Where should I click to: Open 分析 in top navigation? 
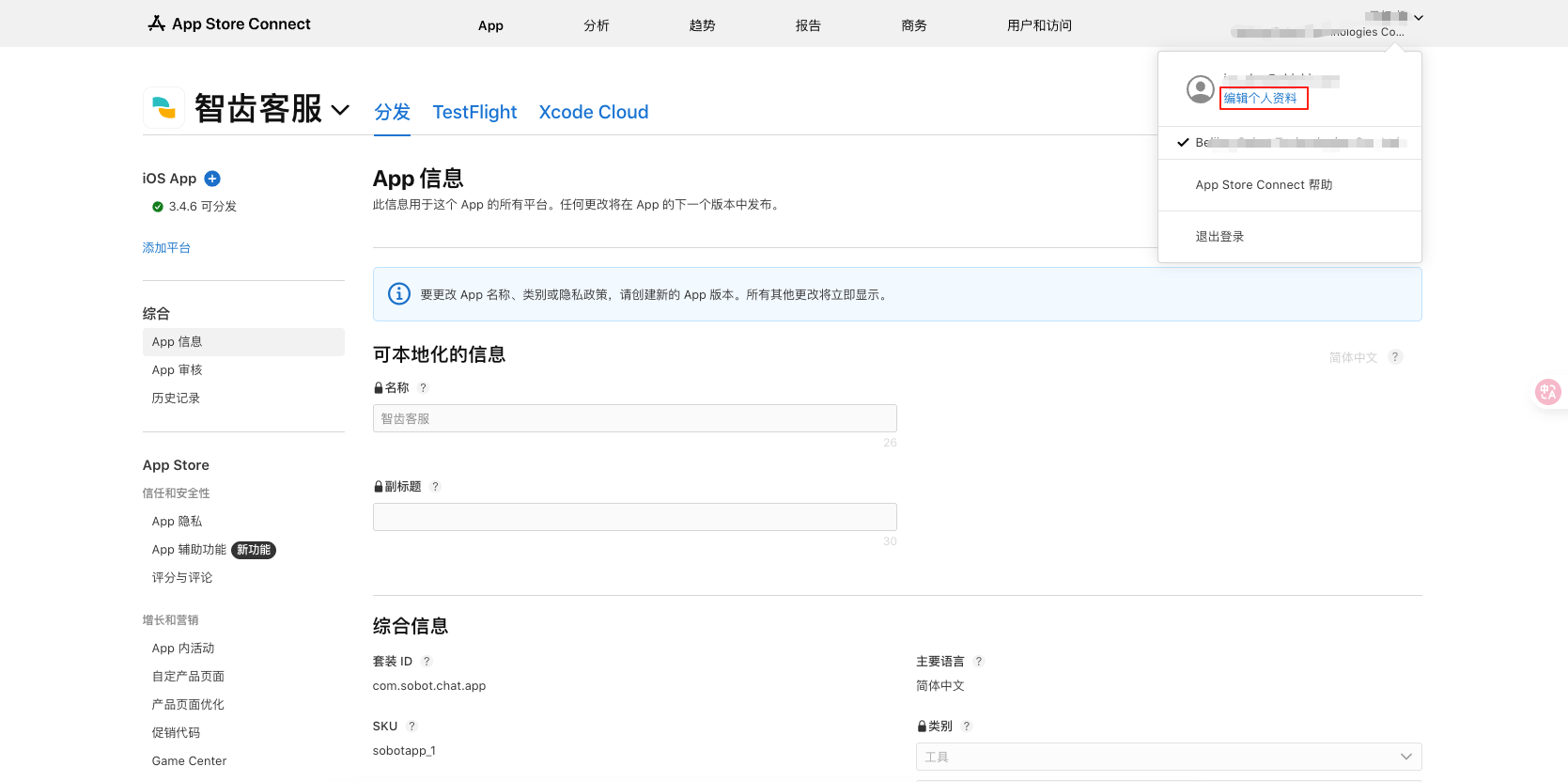tap(597, 25)
